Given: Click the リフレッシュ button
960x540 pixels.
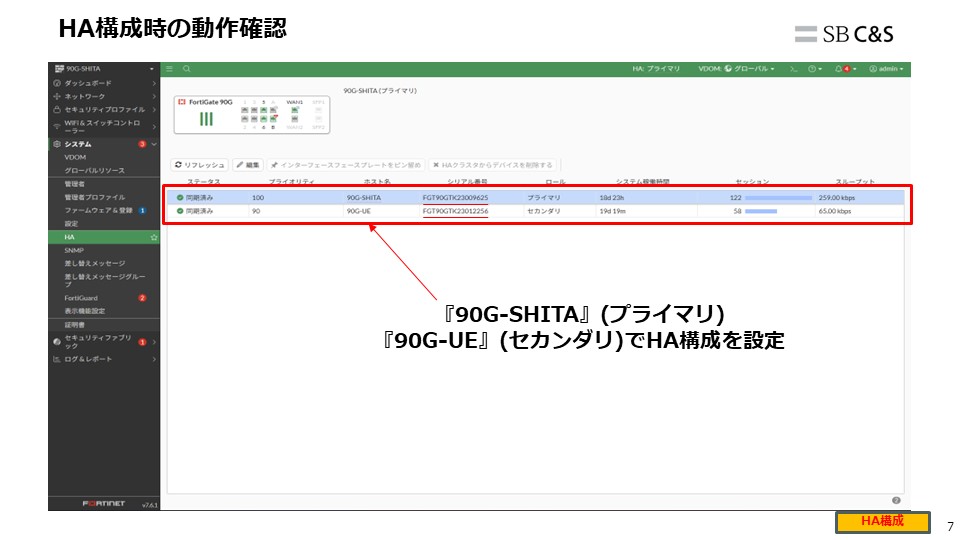Looking at the screenshot, I should tap(200, 165).
